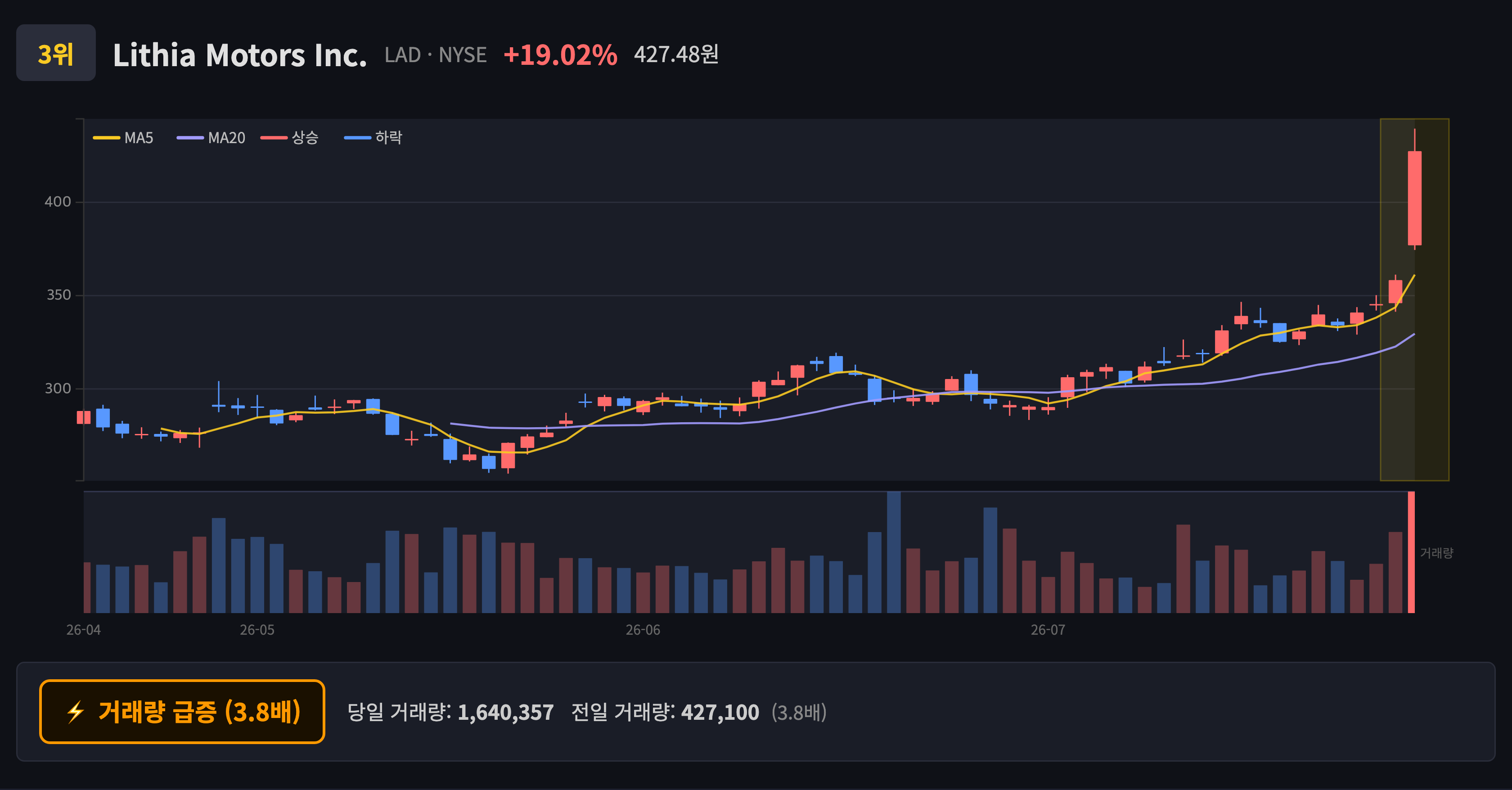Click the 전일 거래량 value 427,100

(x=720, y=713)
